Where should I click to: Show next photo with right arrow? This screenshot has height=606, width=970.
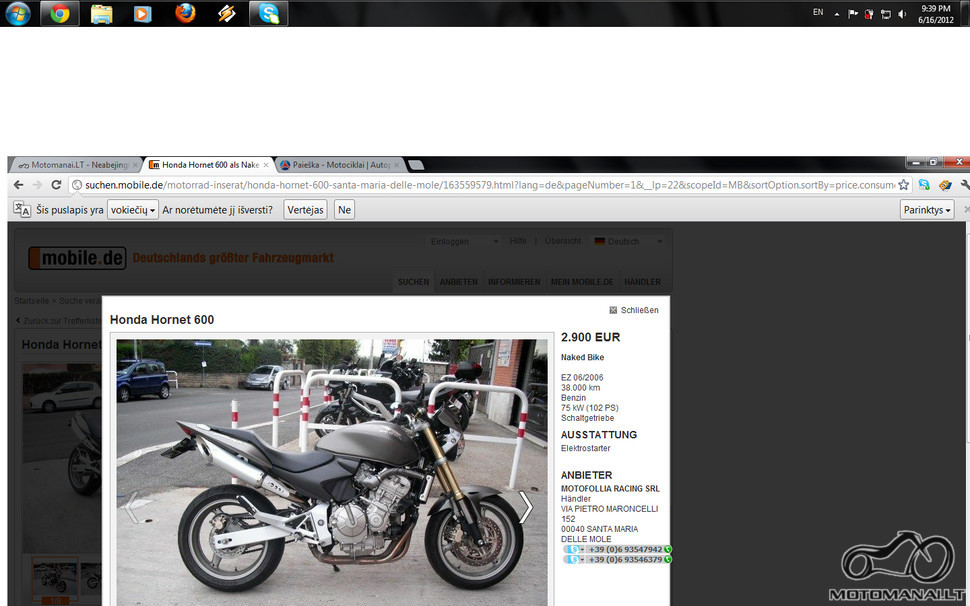[x=525, y=507]
